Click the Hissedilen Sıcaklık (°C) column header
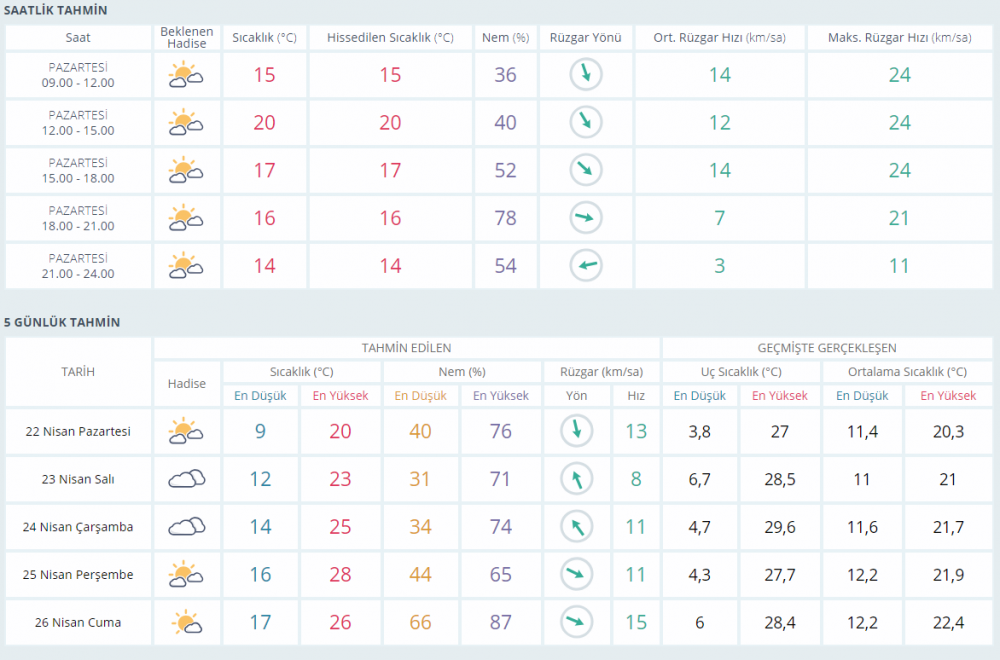The image size is (1000, 660). [x=390, y=38]
